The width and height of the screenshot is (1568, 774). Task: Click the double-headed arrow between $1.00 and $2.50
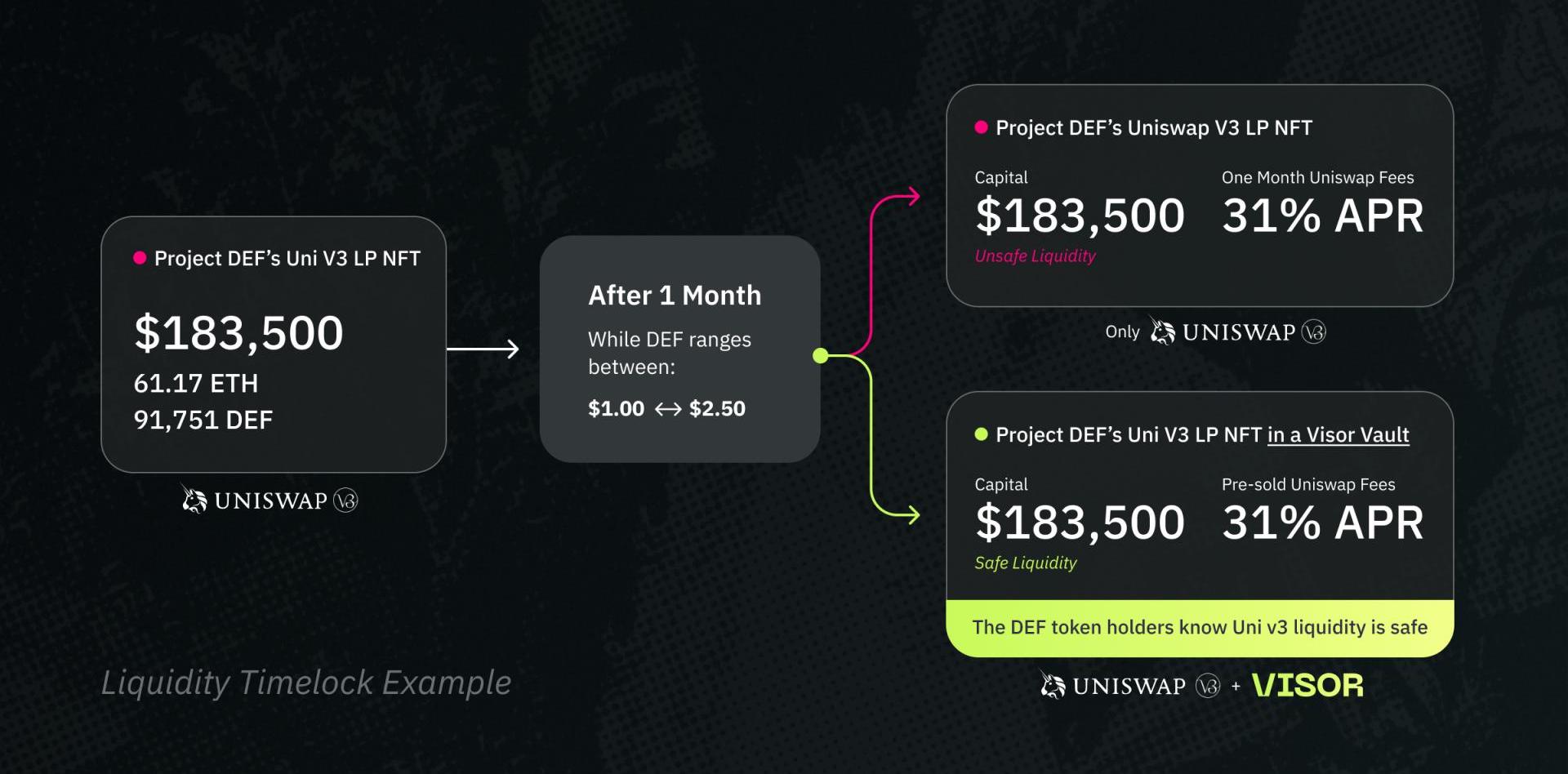[667, 409]
